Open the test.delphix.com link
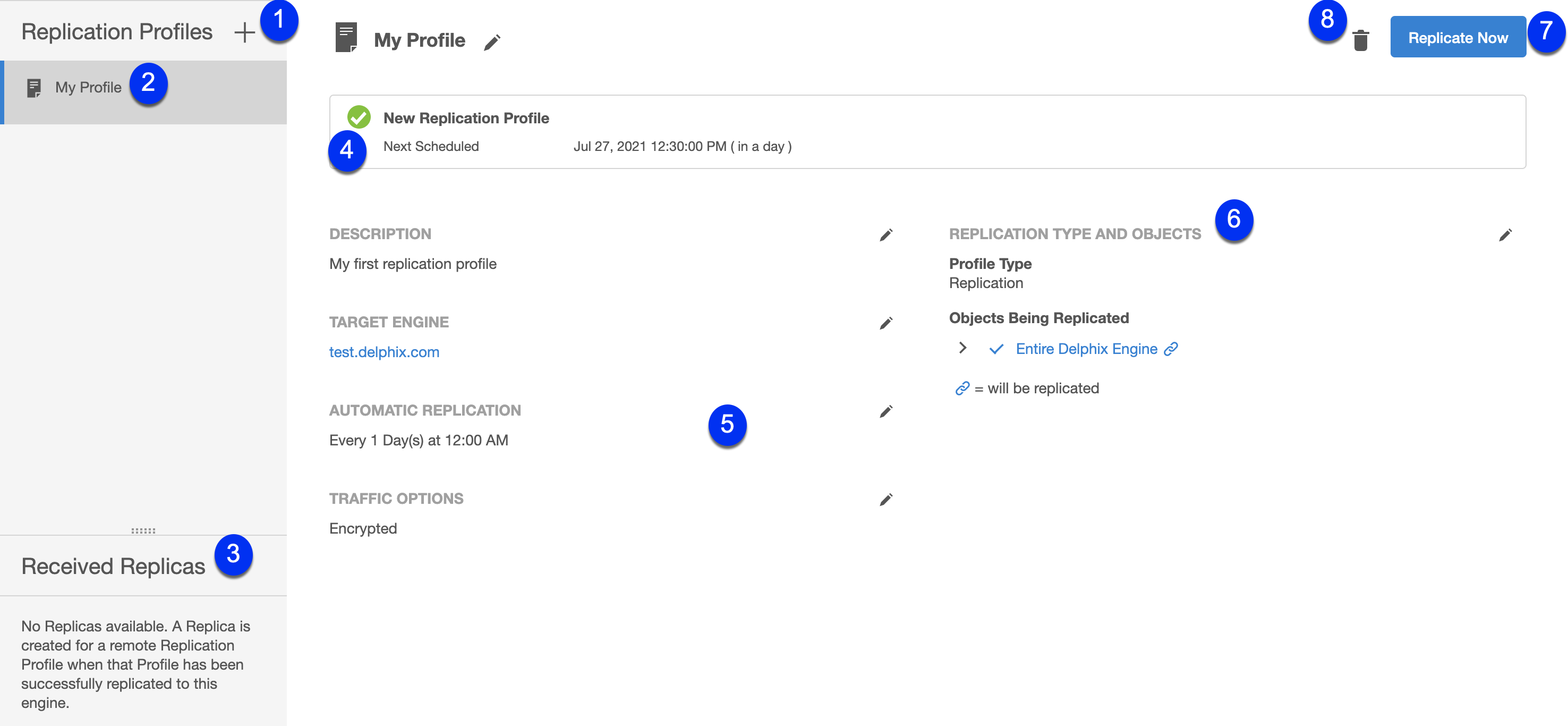1568x726 pixels. 384,352
